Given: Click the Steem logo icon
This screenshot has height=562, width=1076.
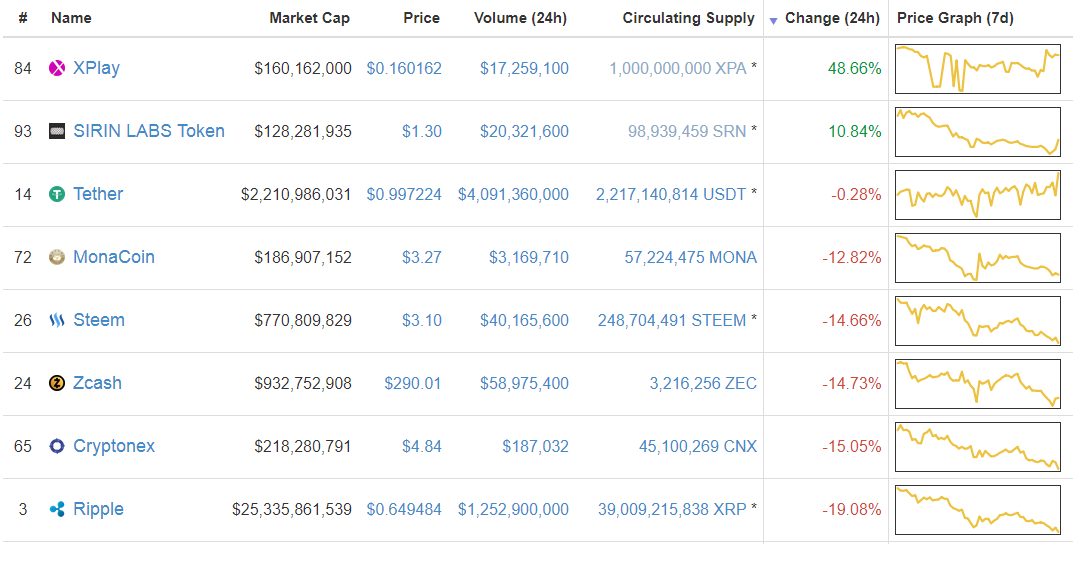Looking at the screenshot, I should (57, 320).
